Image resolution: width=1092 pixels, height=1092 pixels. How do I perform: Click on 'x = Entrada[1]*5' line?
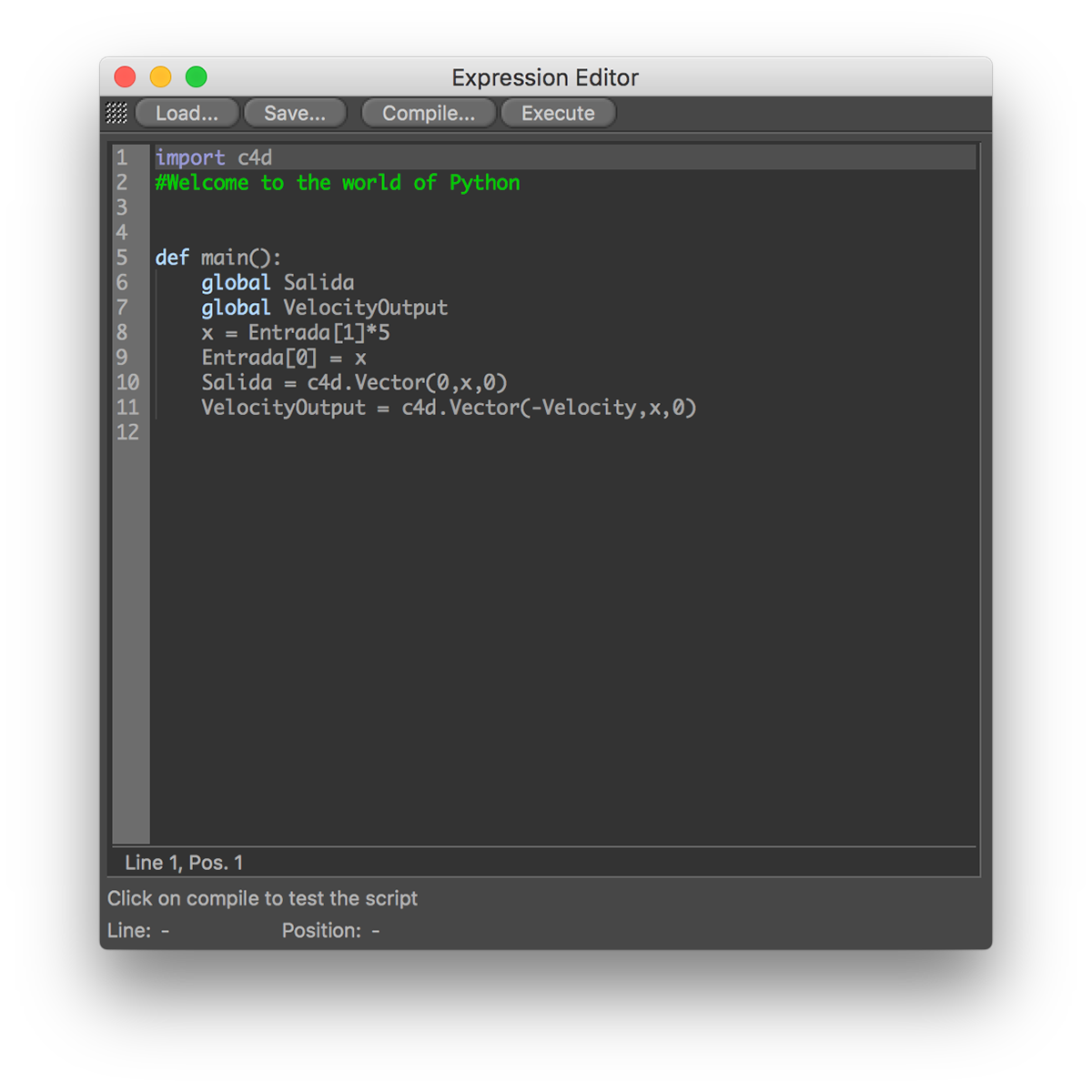[x=296, y=333]
